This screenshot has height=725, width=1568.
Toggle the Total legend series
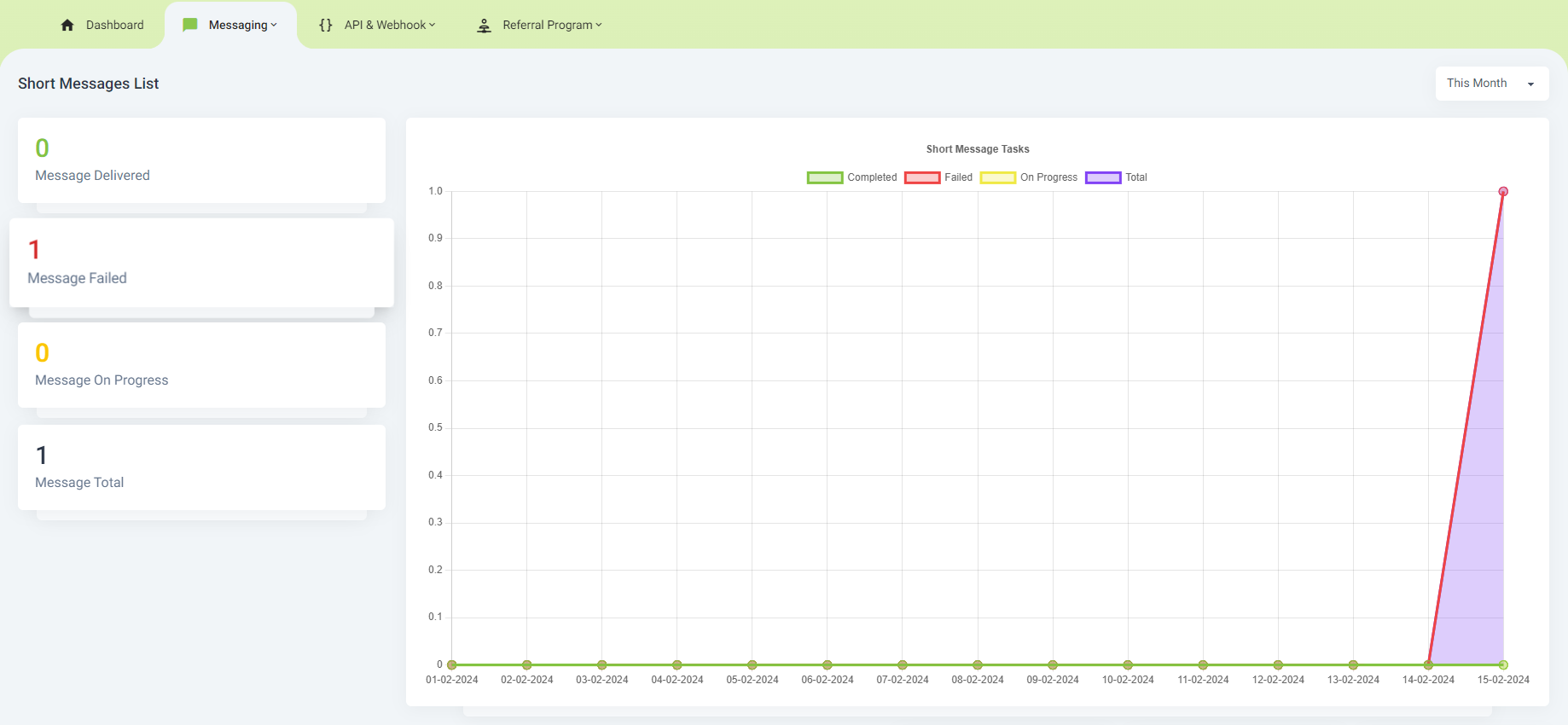pos(1116,177)
